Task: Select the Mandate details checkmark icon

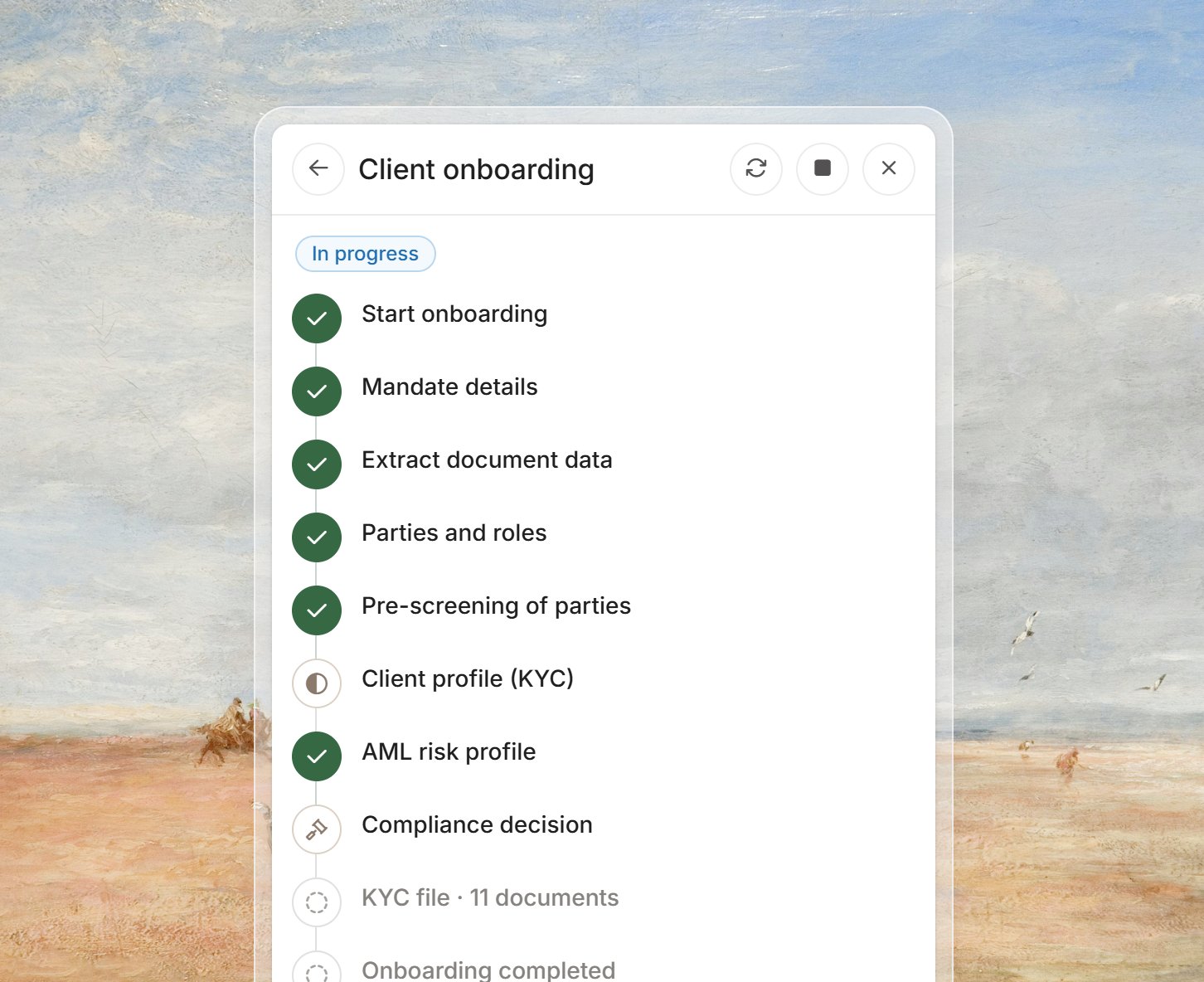Action: [x=317, y=391]
